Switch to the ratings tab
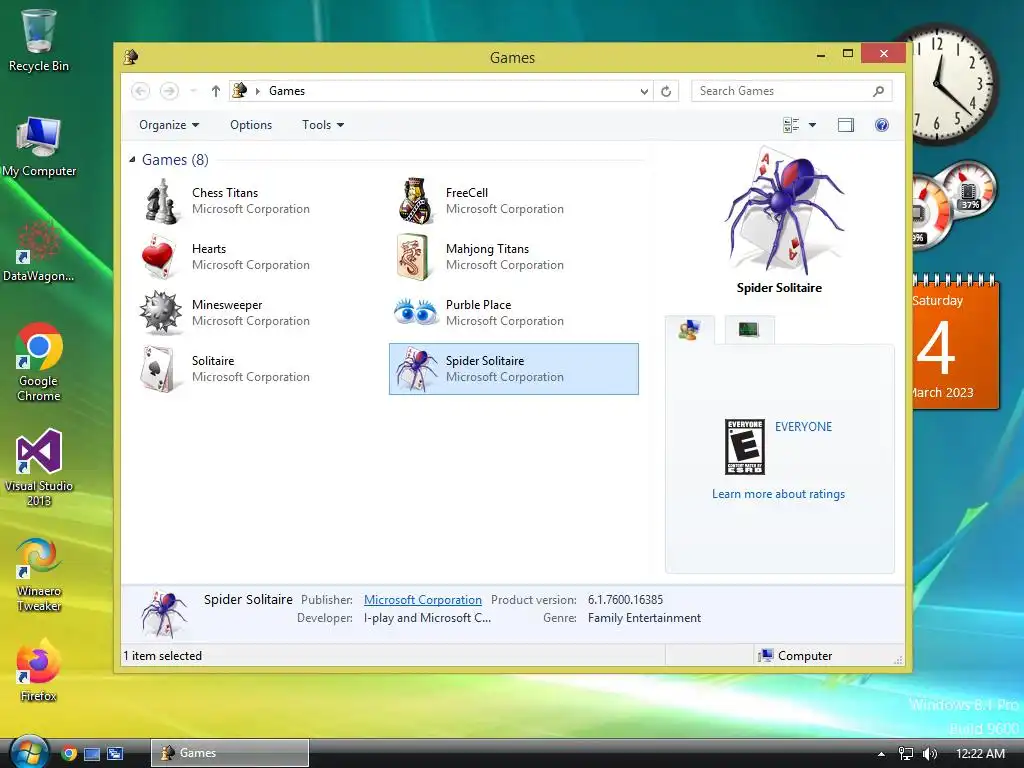This screenshot has height=768, width=1024. [x=690, y=330]
